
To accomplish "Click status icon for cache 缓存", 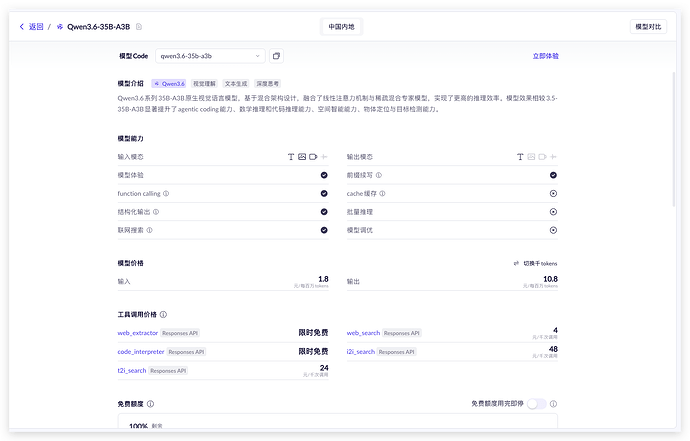I will tap(553, 194).
